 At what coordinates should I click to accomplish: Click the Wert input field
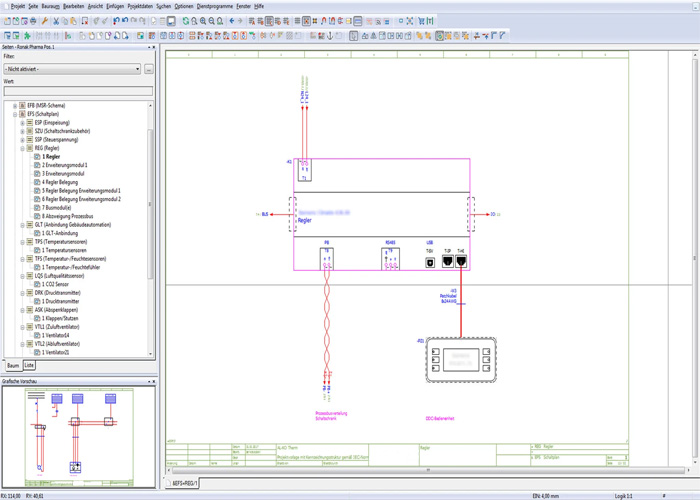[77, 91]
